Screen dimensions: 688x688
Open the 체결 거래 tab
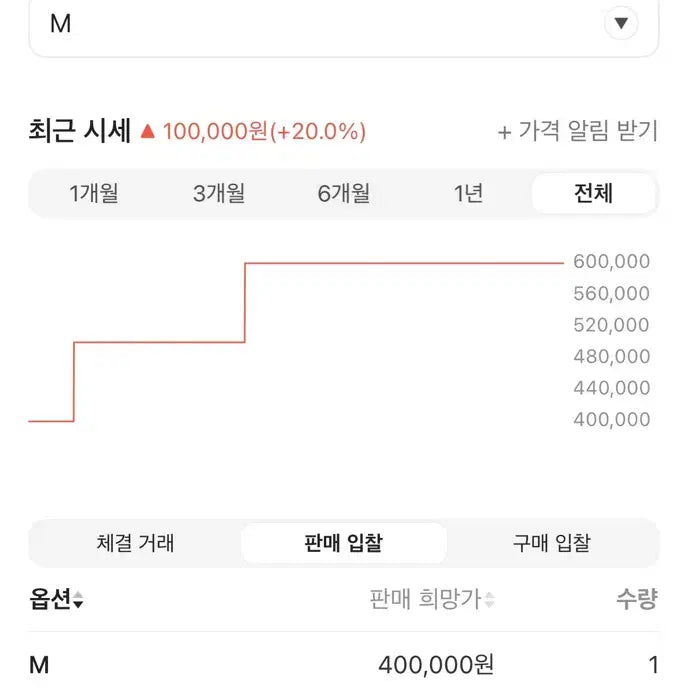coord(136,543)
